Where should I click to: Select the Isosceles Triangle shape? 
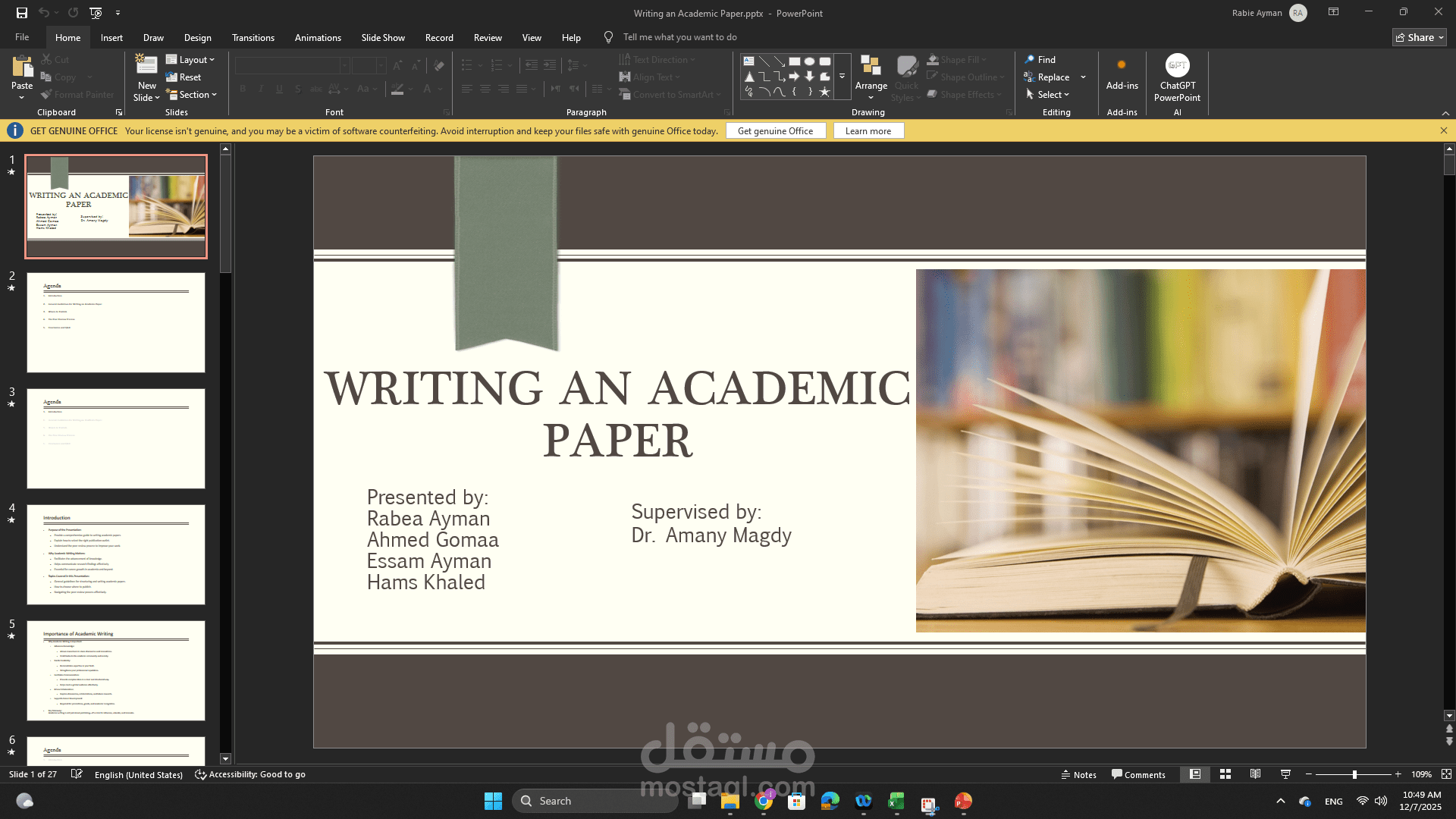(748, 77)
